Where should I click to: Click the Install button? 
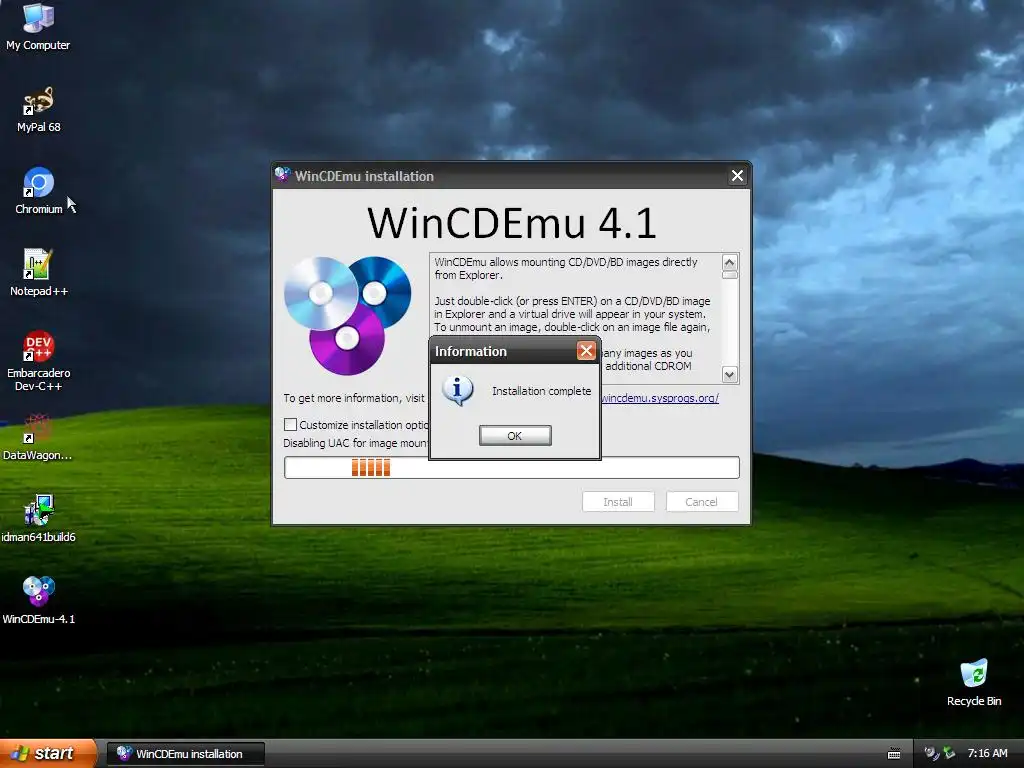618,502
